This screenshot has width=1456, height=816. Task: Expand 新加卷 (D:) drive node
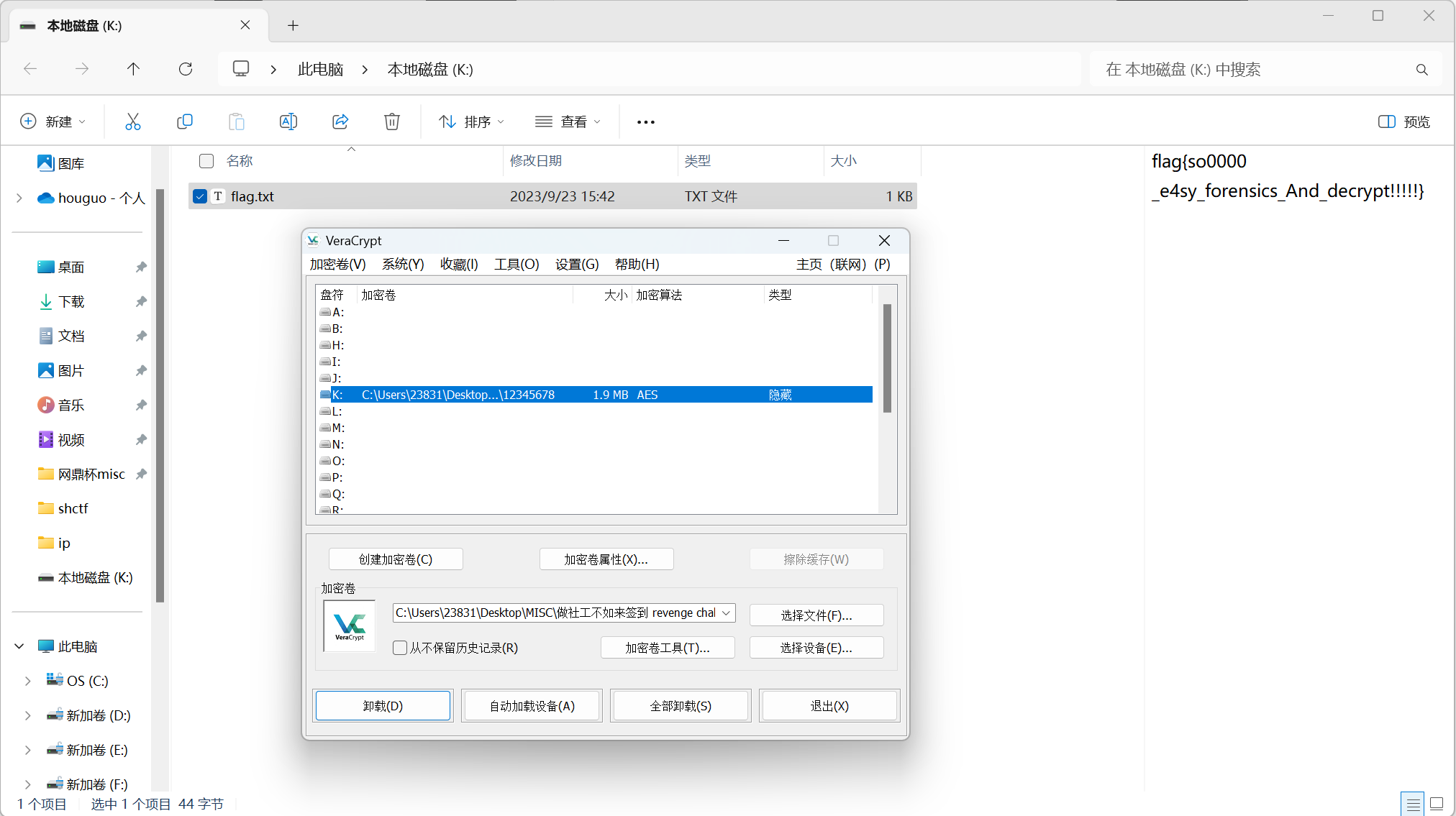(28, 716)
